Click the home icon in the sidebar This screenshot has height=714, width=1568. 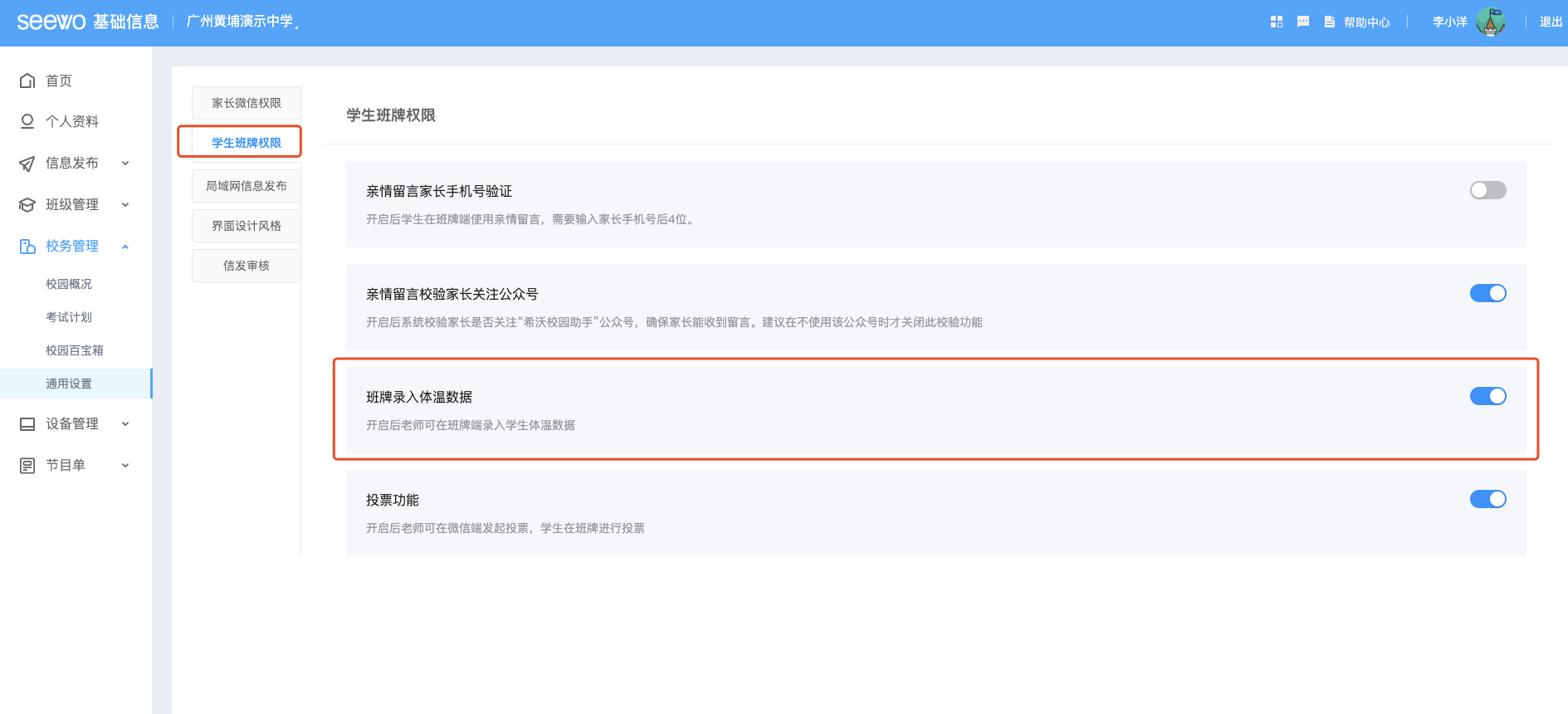click(x=27, y=81)
